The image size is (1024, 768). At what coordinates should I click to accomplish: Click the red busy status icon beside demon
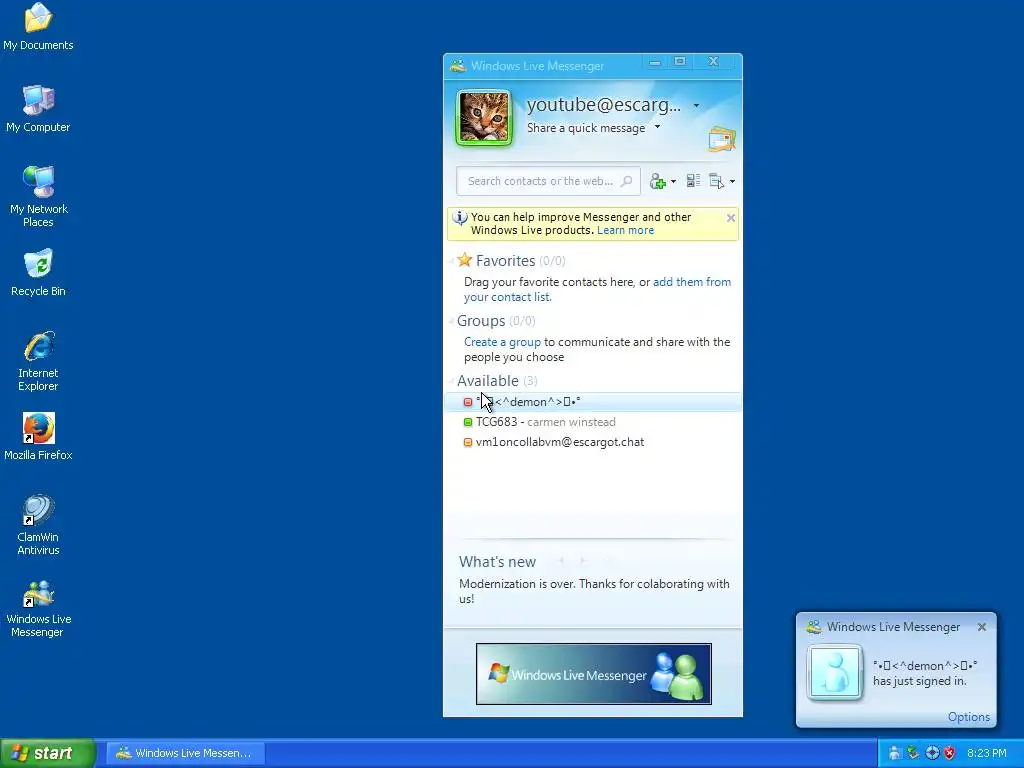[x=468, y=402]
